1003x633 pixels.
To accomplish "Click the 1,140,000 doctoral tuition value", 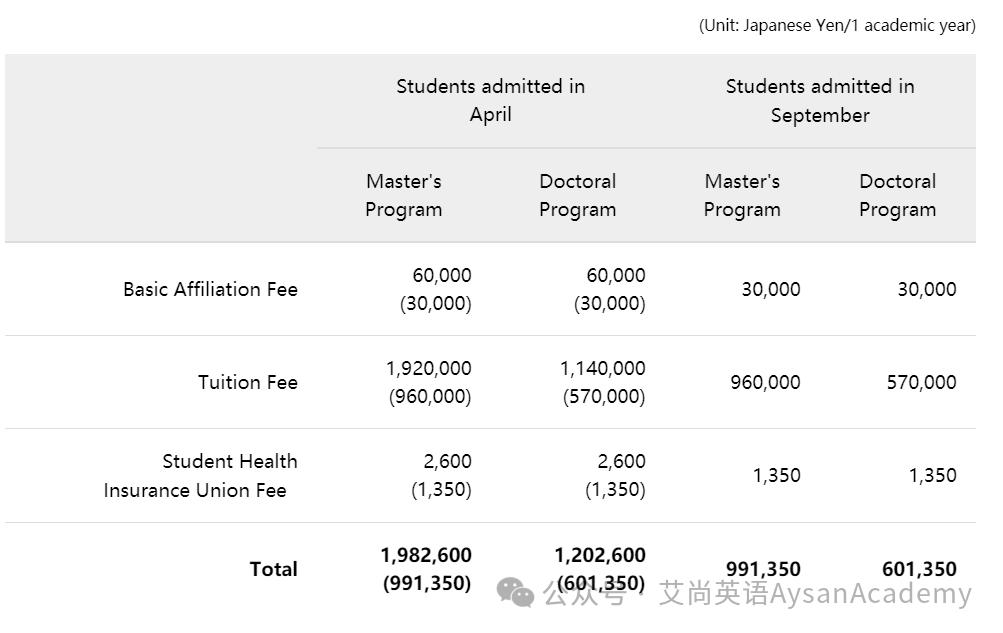I will (603, 368).
